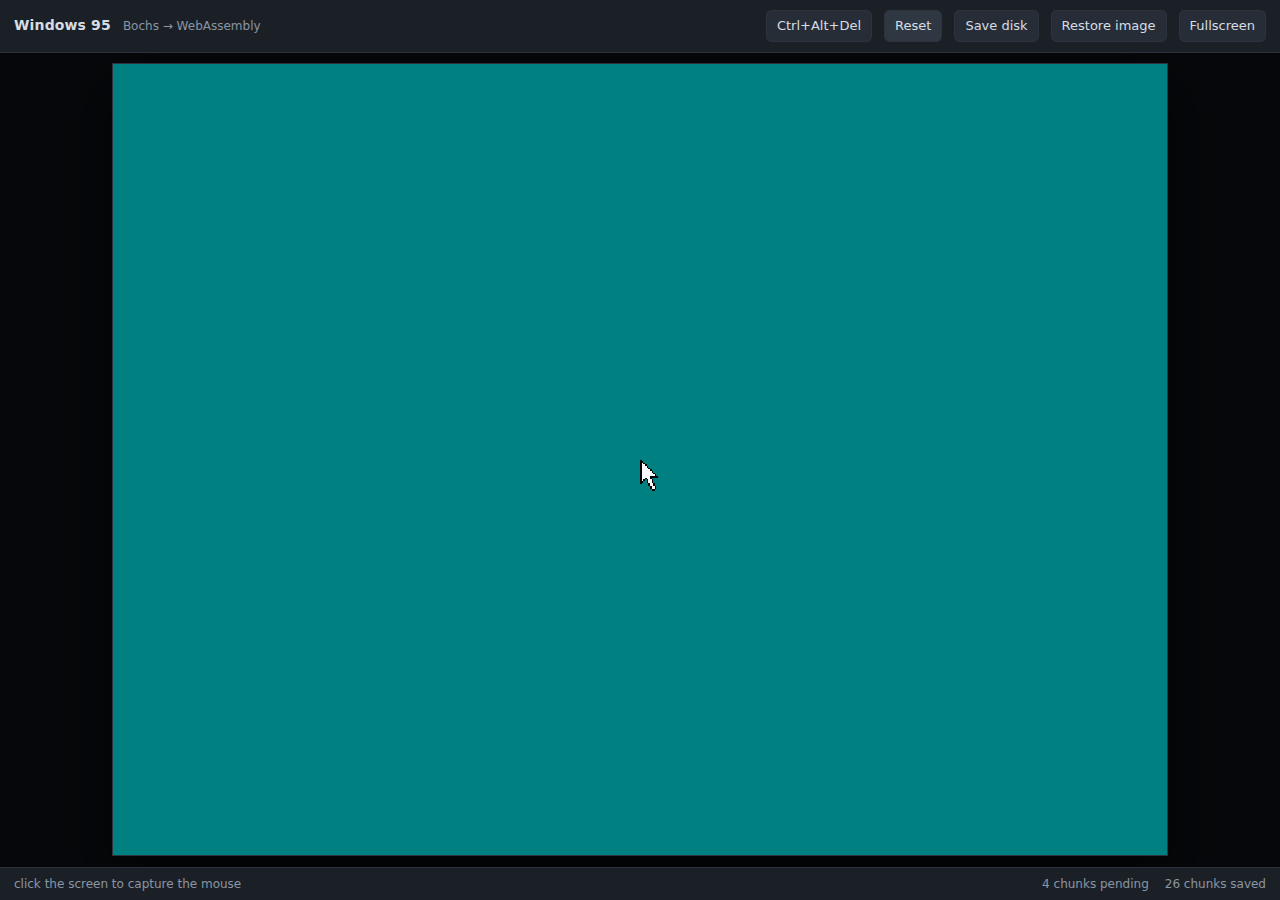Reset the emulator with the Reset button
This screenshot has height=900, width=1280.
[x=913, y=26]
